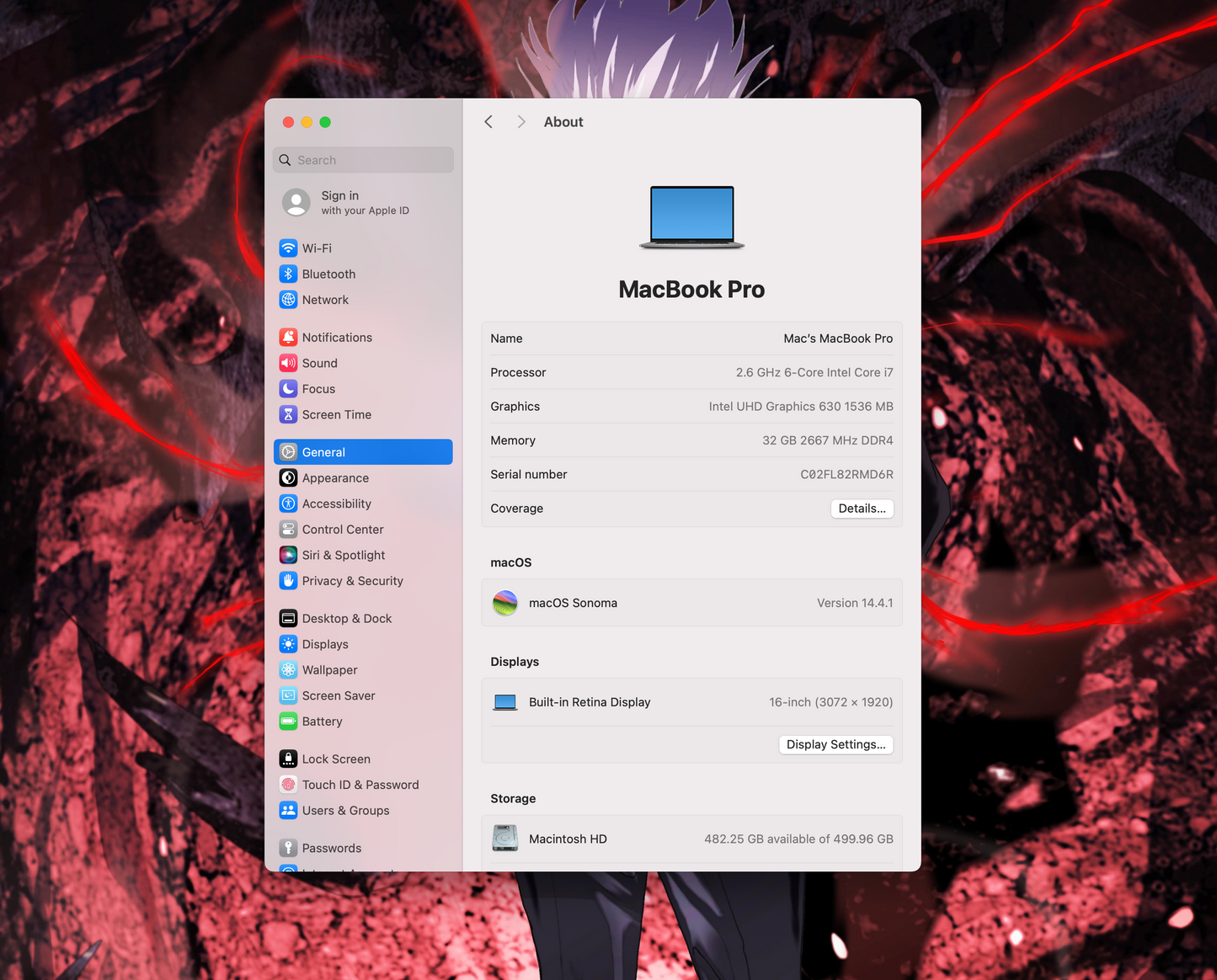Click the Search field

pos(363,160)
